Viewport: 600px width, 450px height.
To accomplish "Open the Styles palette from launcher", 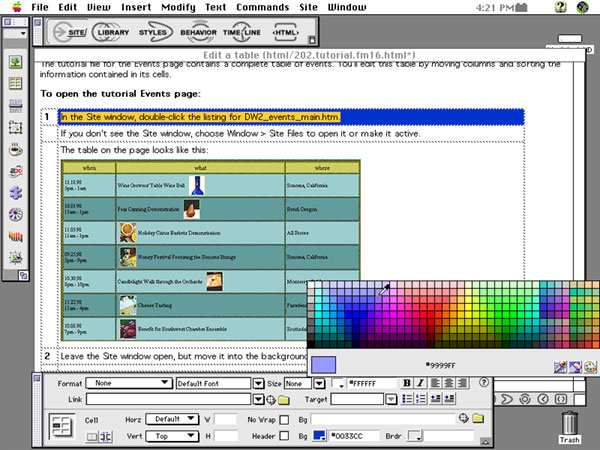I will pyautogui.click(x=155, y=33).
